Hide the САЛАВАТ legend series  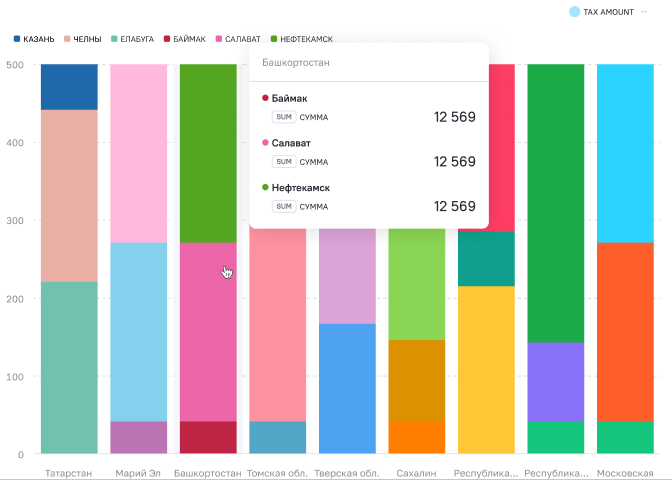point(238,39)
